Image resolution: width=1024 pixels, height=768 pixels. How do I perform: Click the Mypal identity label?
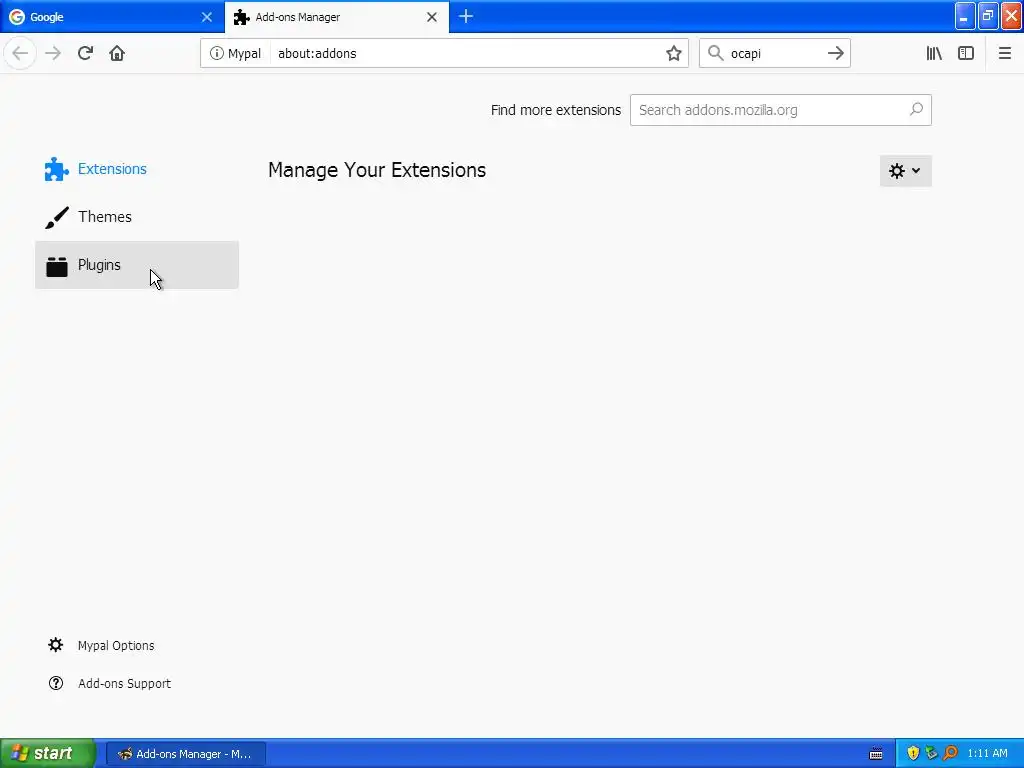[244, 54]
